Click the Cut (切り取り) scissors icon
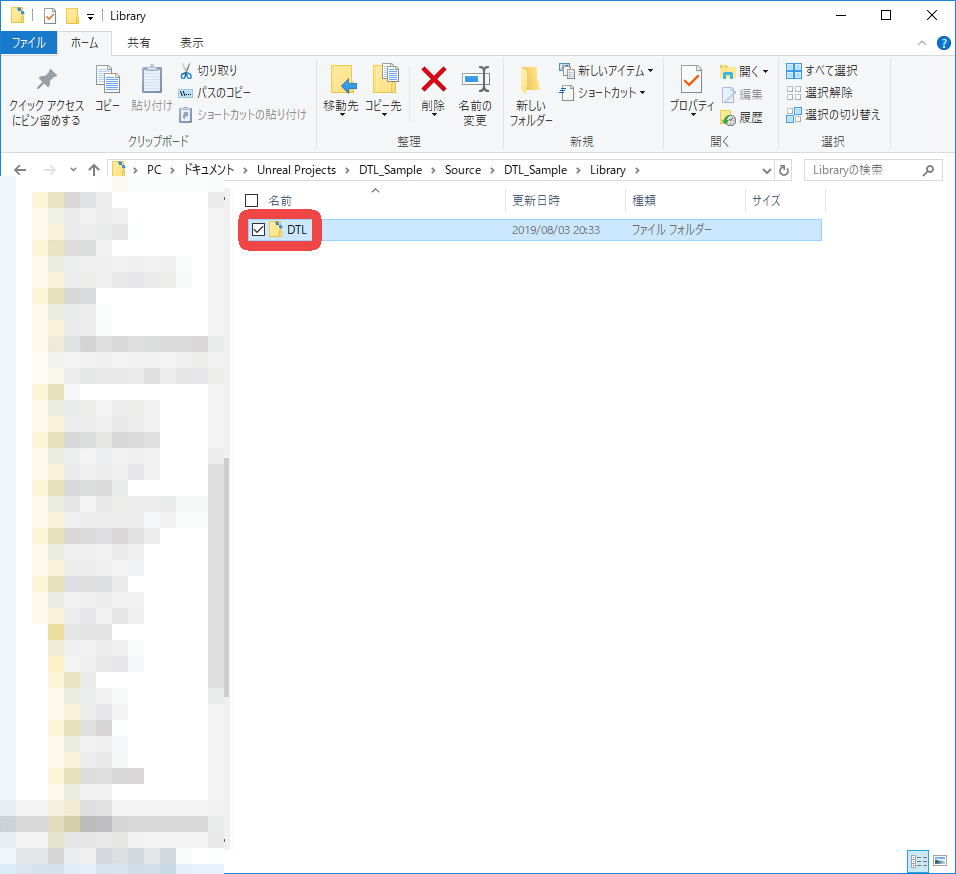 point(186,71)
